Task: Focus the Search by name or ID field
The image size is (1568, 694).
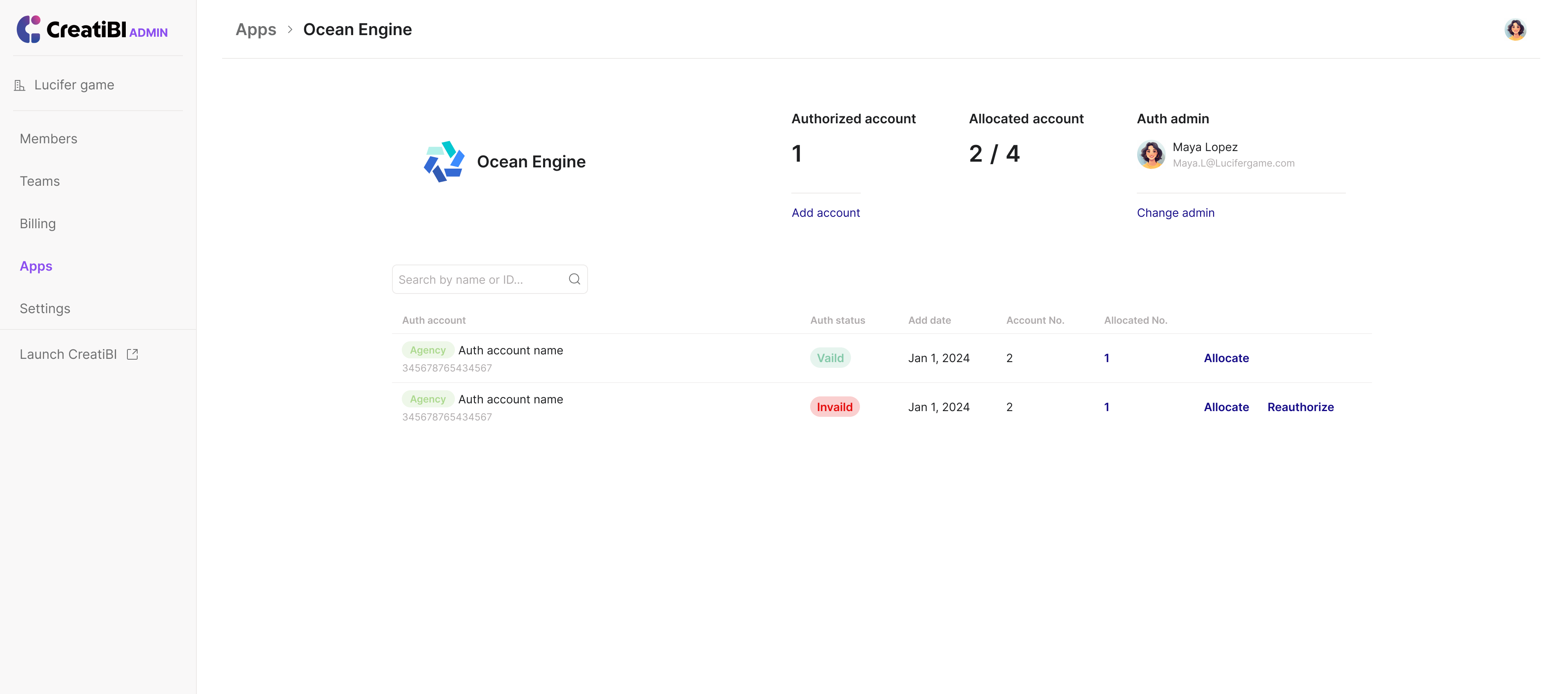Action: (478, 279)
